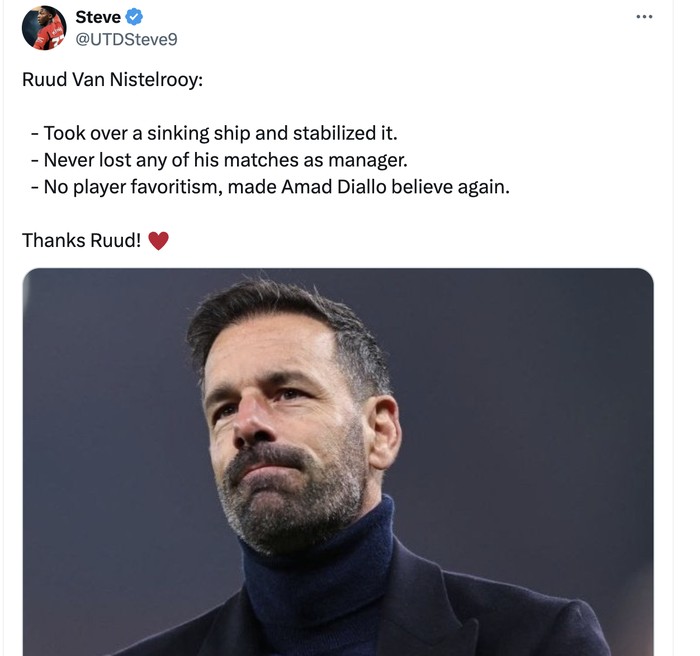Open the tweet's three-dot more options menu
Viewport: 700px width, 656px height.
(644, 17)
